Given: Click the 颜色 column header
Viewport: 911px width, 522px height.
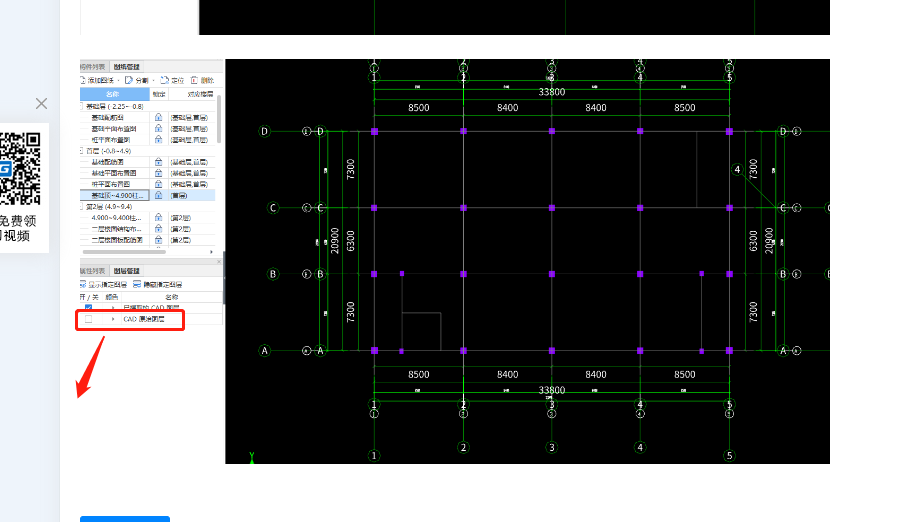Looking at the screenshot, I should click(112, 297).
